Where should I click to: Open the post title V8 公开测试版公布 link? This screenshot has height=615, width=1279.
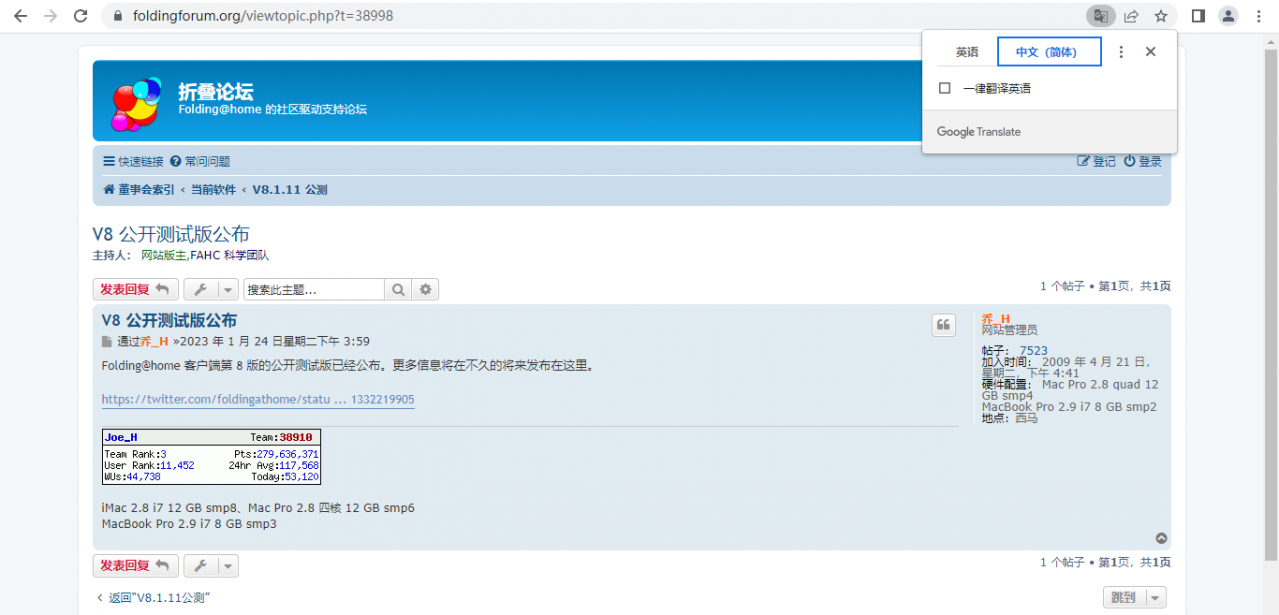[x=170, y=320]
